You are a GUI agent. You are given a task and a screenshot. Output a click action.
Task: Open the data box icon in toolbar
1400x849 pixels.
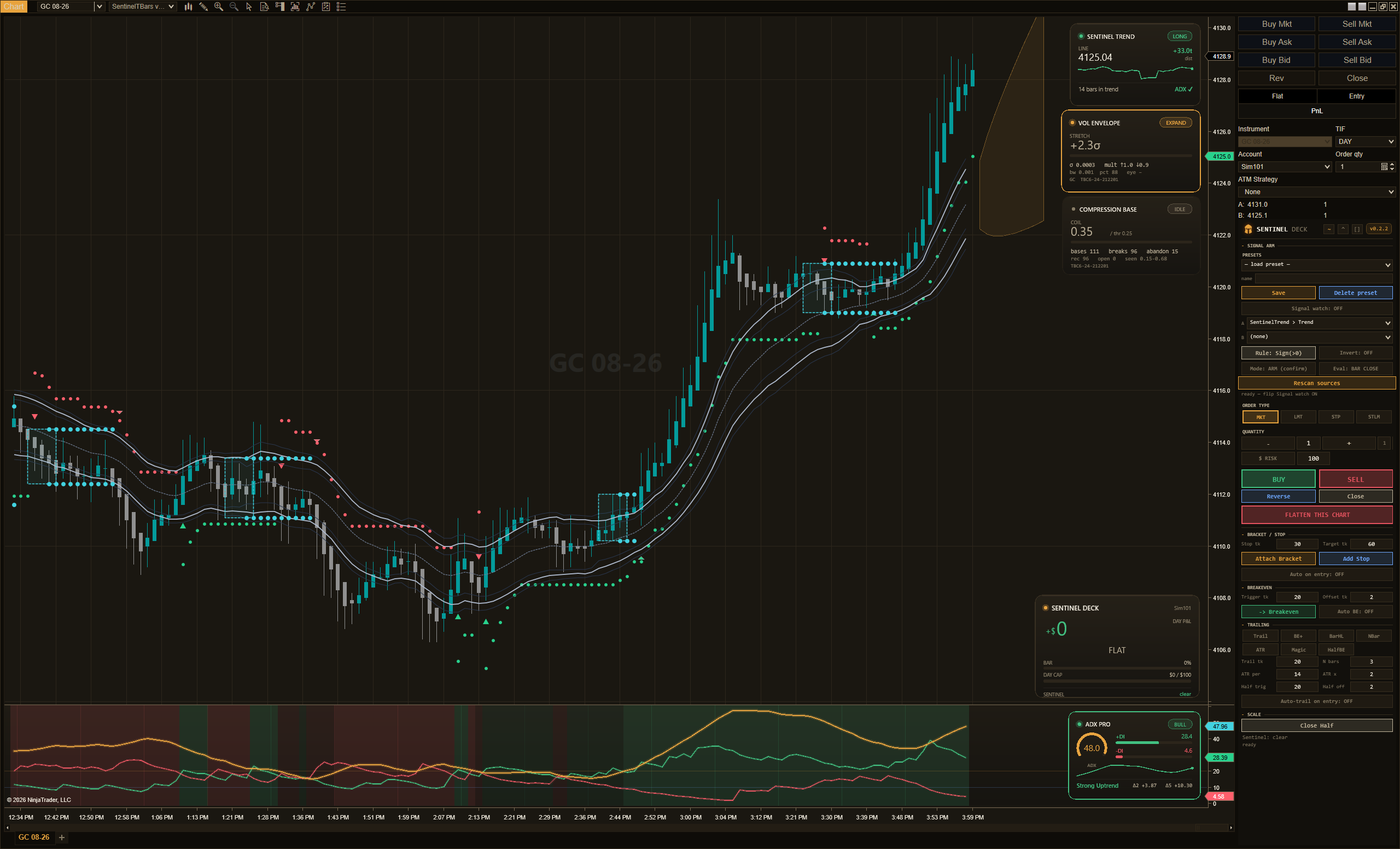click(x=264, y=7)
